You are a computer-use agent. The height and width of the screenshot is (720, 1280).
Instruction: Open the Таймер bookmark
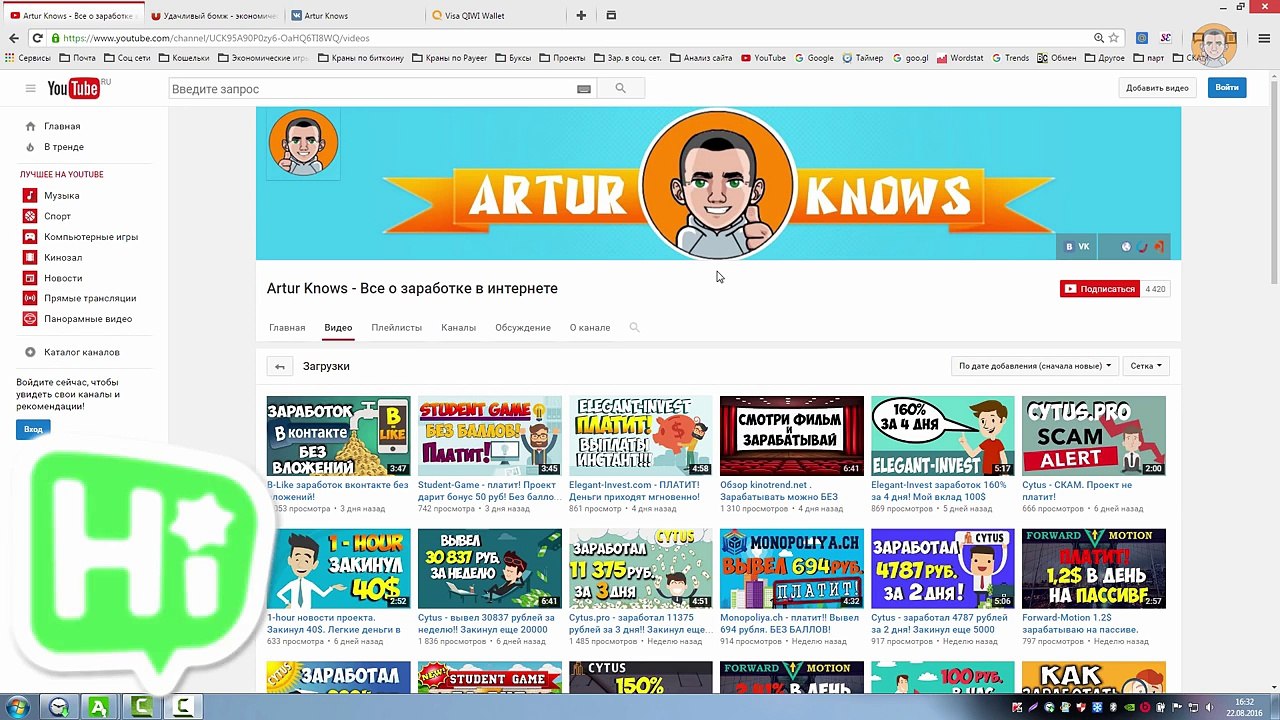[862, 58]
